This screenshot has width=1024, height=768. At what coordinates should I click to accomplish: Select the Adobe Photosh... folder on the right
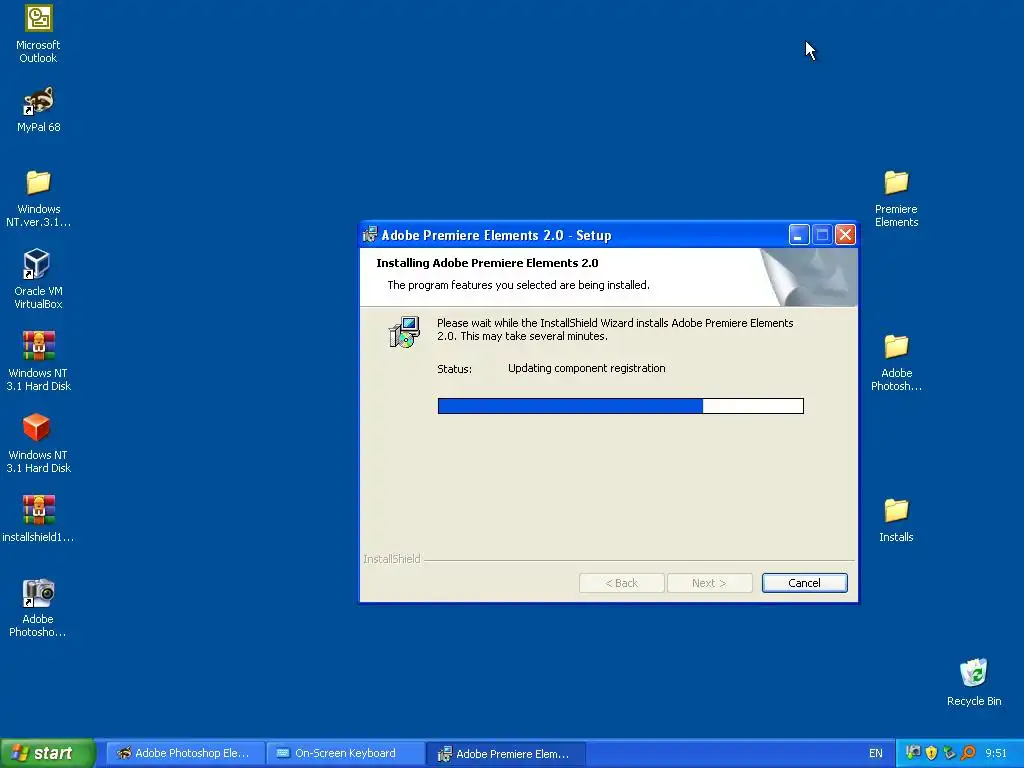point(896,362)
